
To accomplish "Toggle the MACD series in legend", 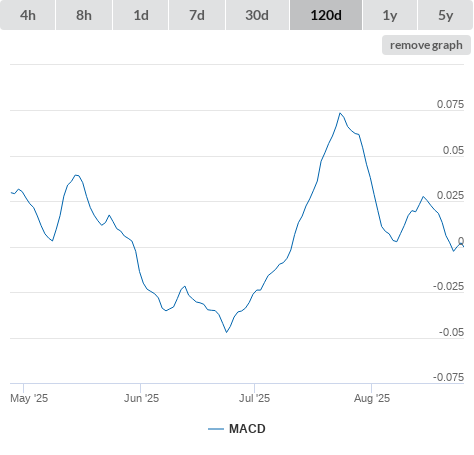I will (x=247, y=429).
